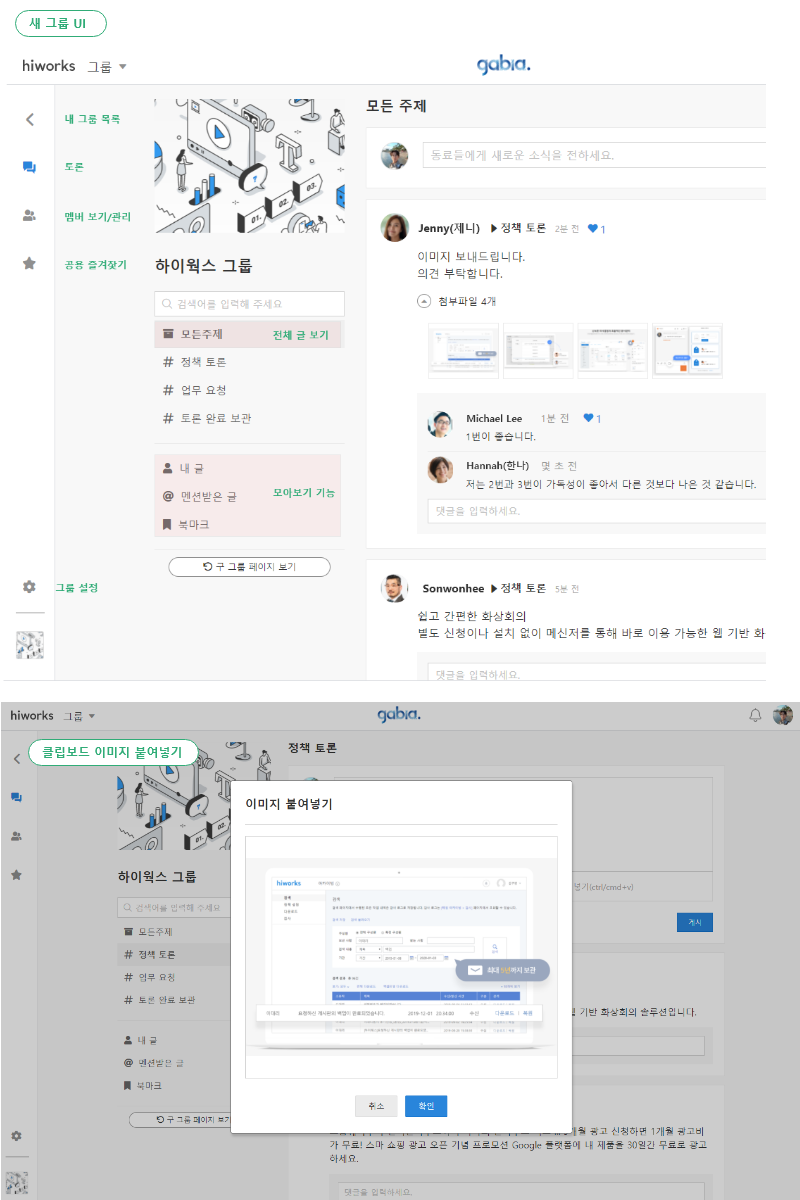Click the back chevron in left sidebar
Viewport: 800px width, 1200px height.
click(29, 119)
